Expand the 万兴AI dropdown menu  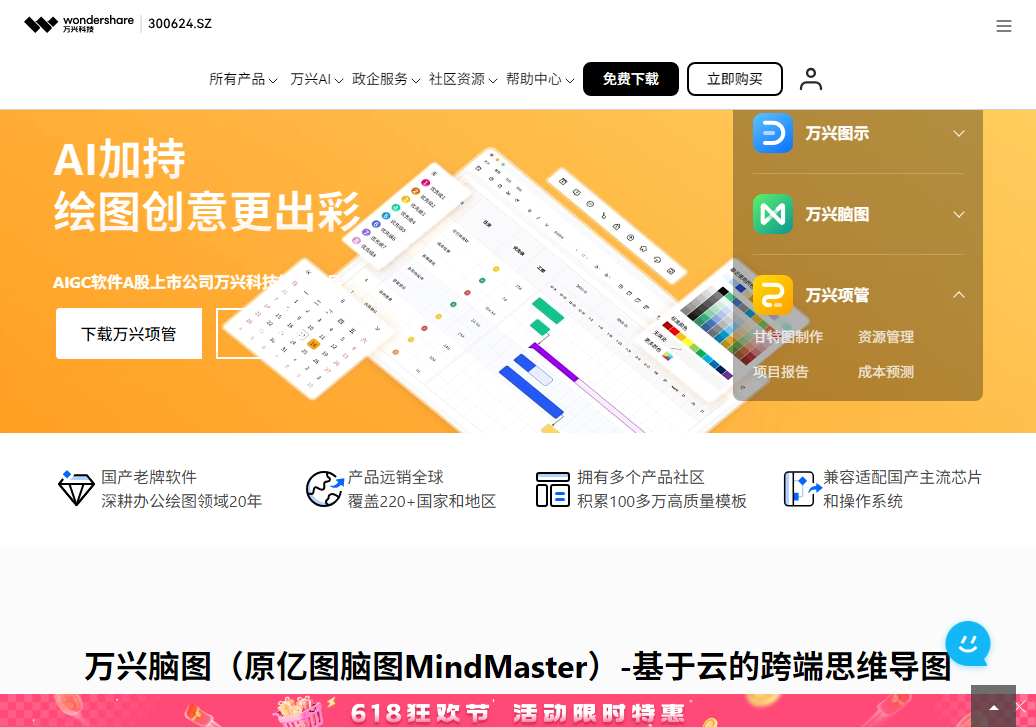click(316, 79)
